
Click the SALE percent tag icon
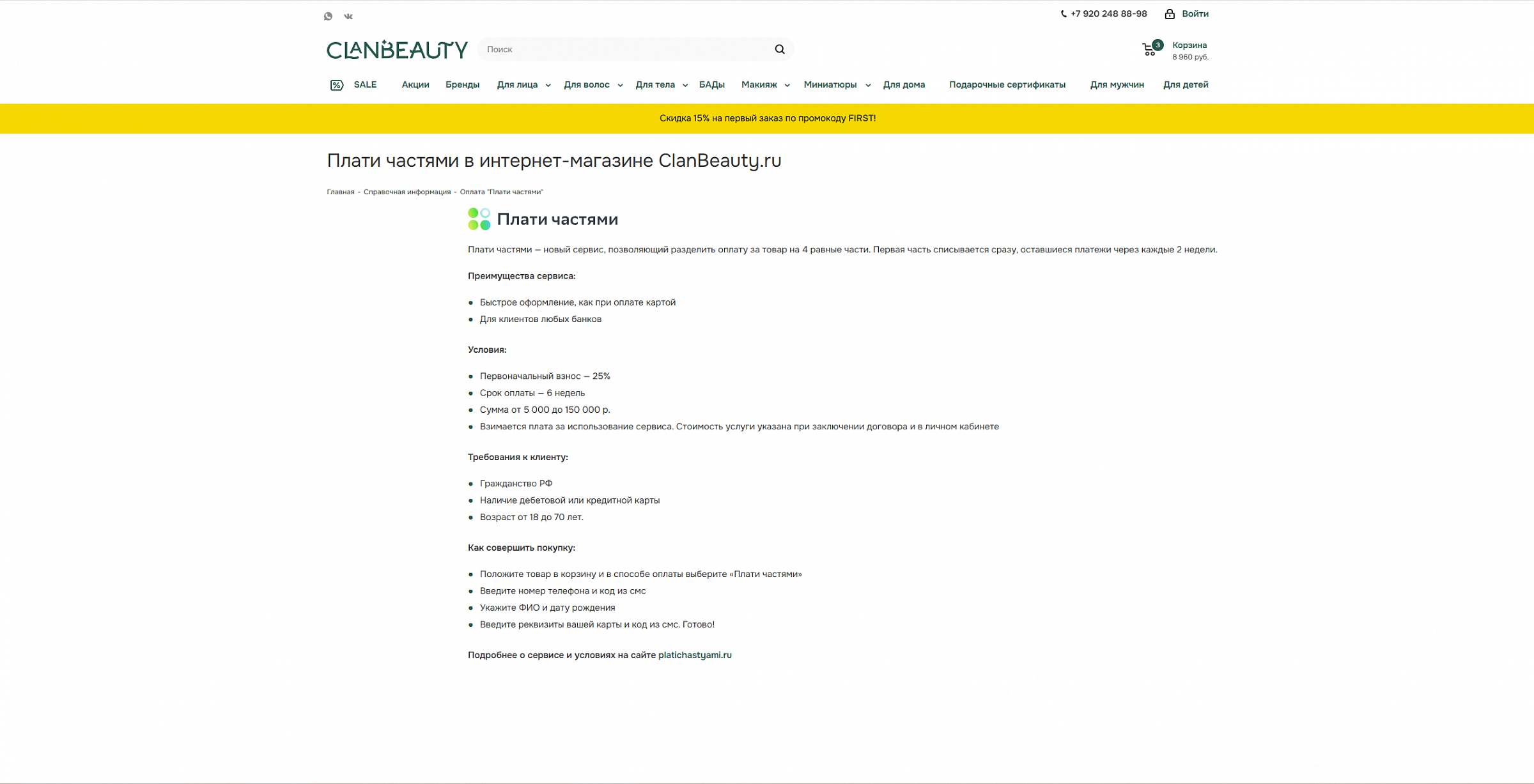(337, 85)
